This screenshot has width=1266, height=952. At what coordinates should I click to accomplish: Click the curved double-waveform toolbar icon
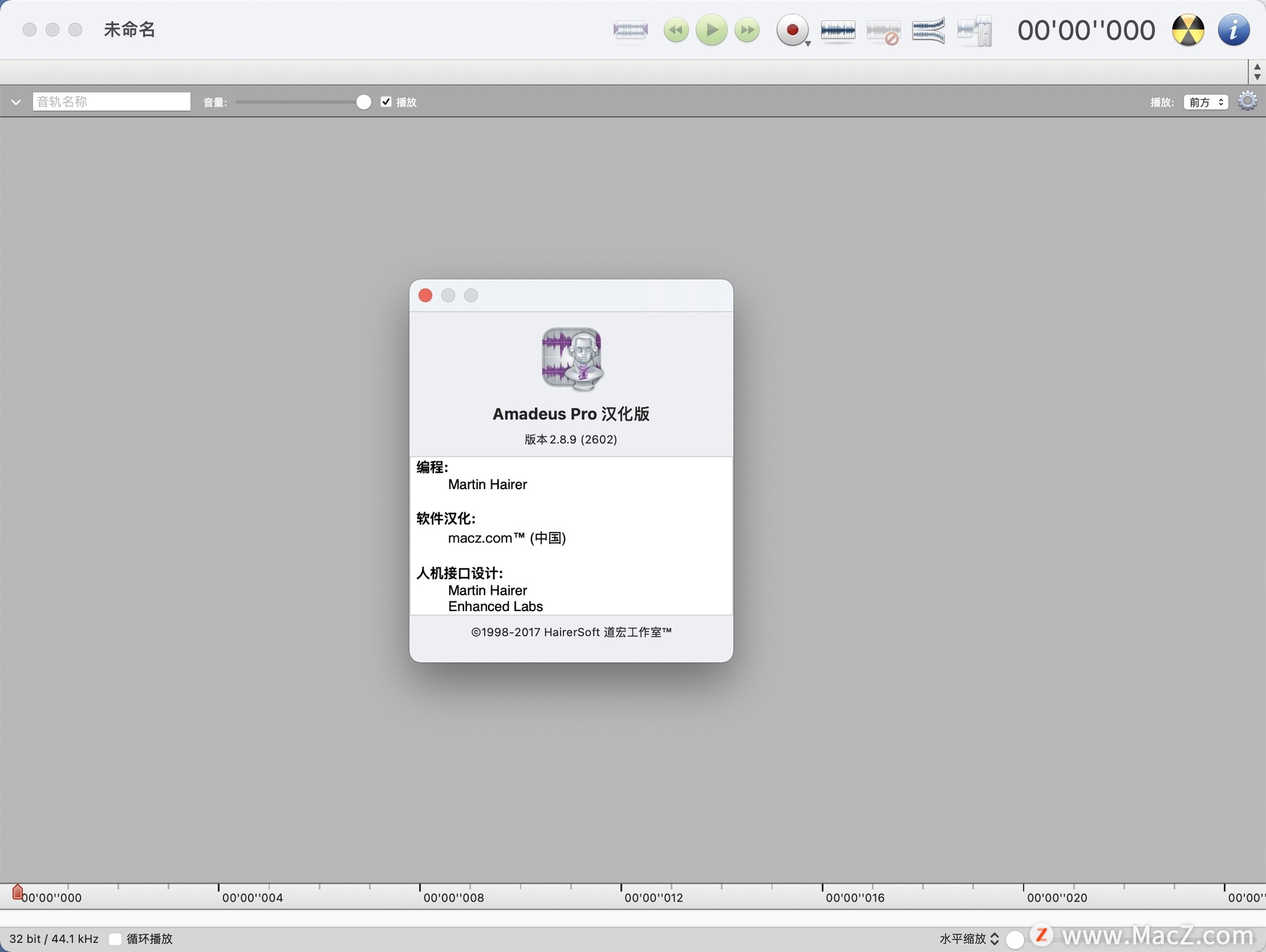pyautogui.click(x=928, y=30)
